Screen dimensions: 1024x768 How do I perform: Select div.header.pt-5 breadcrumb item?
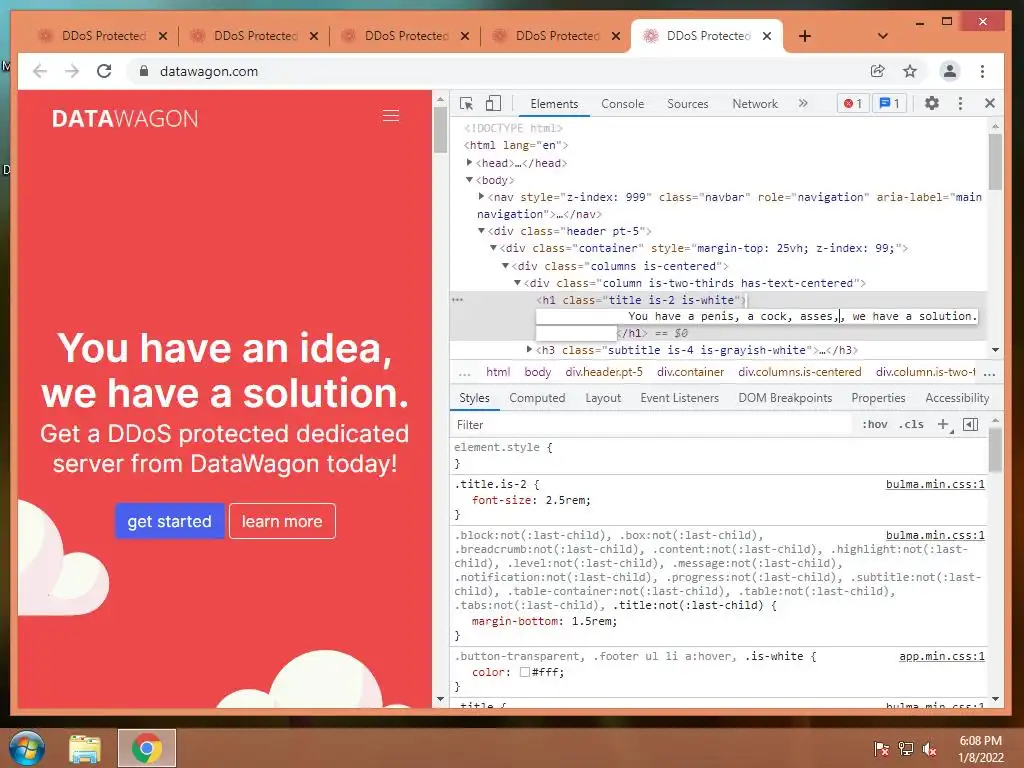point(604,372)
